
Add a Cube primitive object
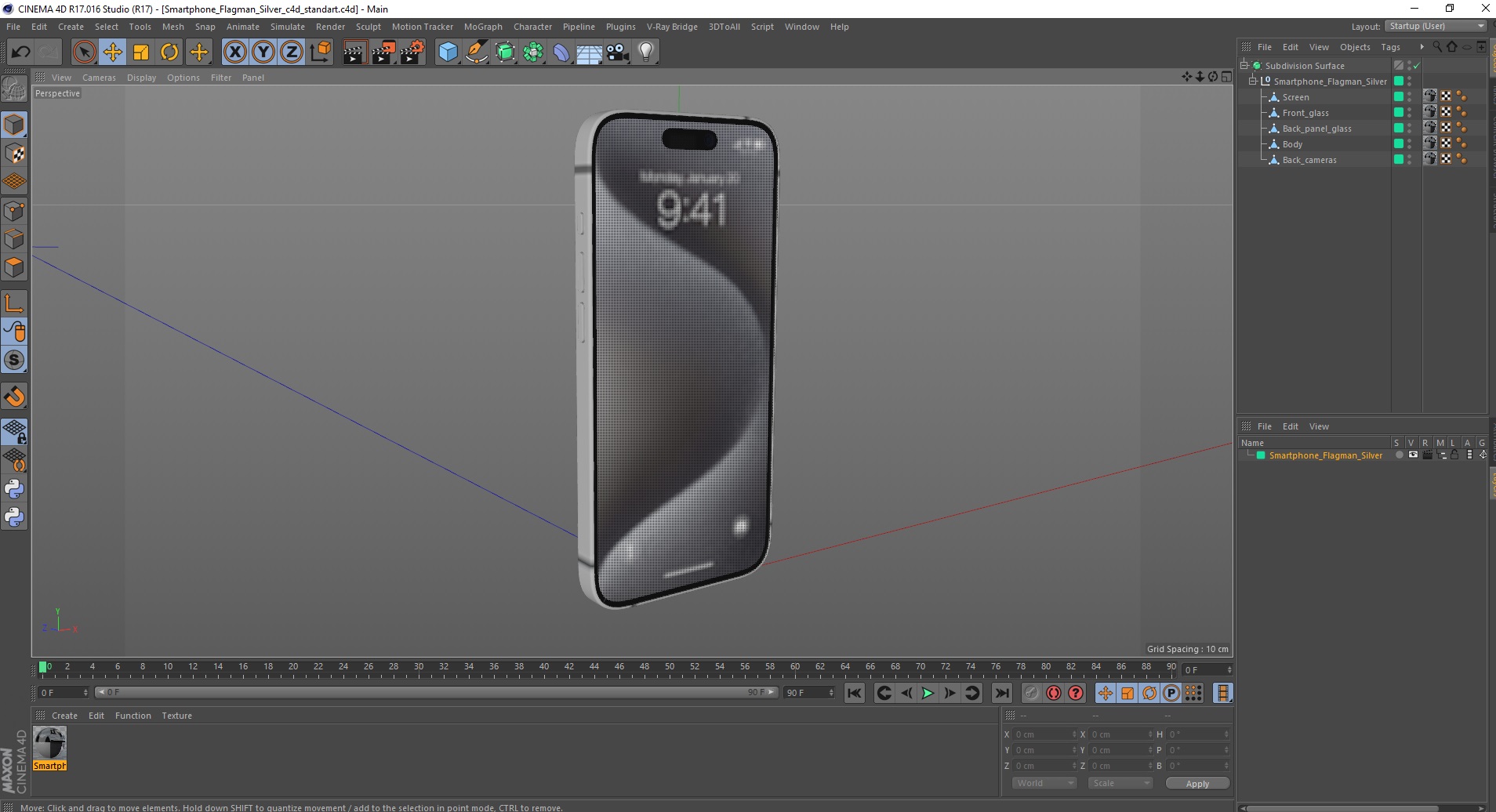[448, 53]
